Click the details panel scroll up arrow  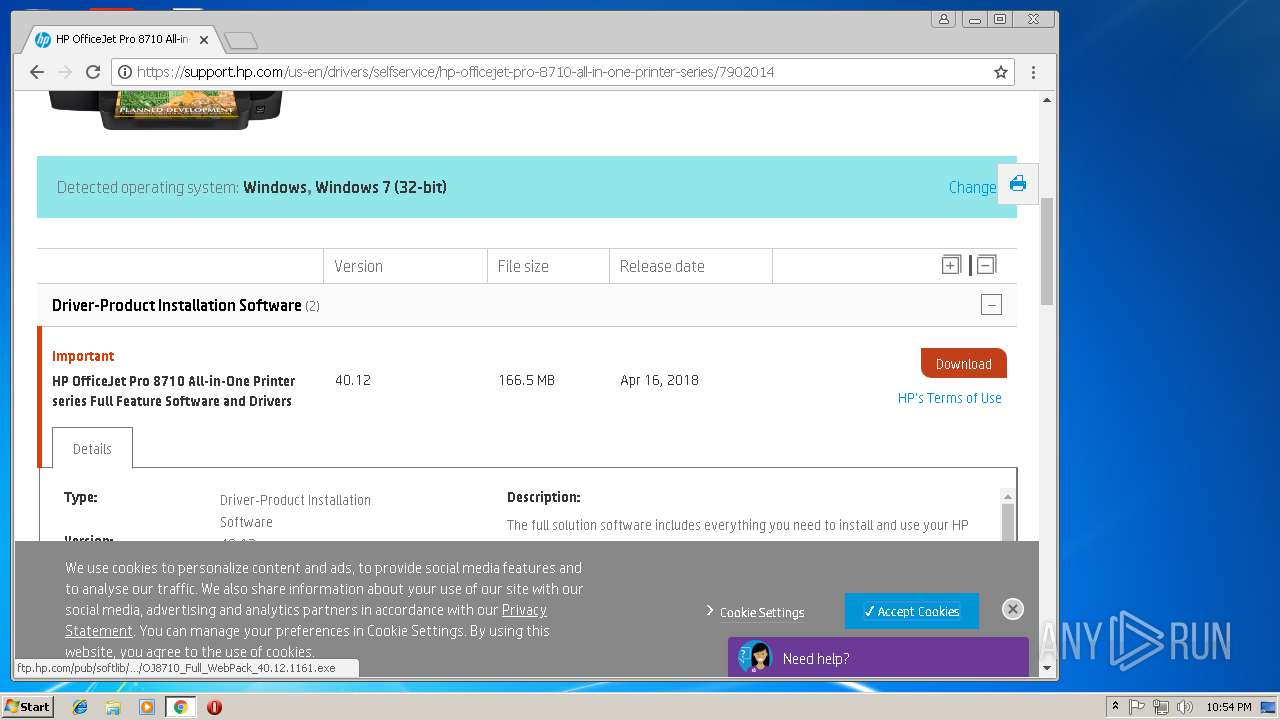coord(1007,497)
